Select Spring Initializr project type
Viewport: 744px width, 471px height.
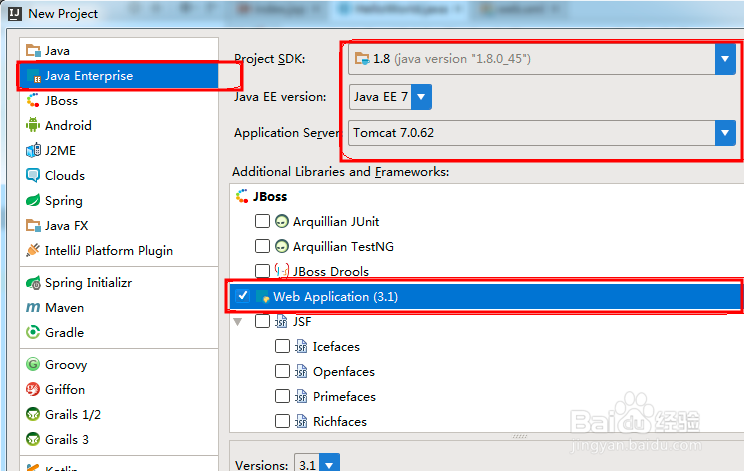coord(119,283)
